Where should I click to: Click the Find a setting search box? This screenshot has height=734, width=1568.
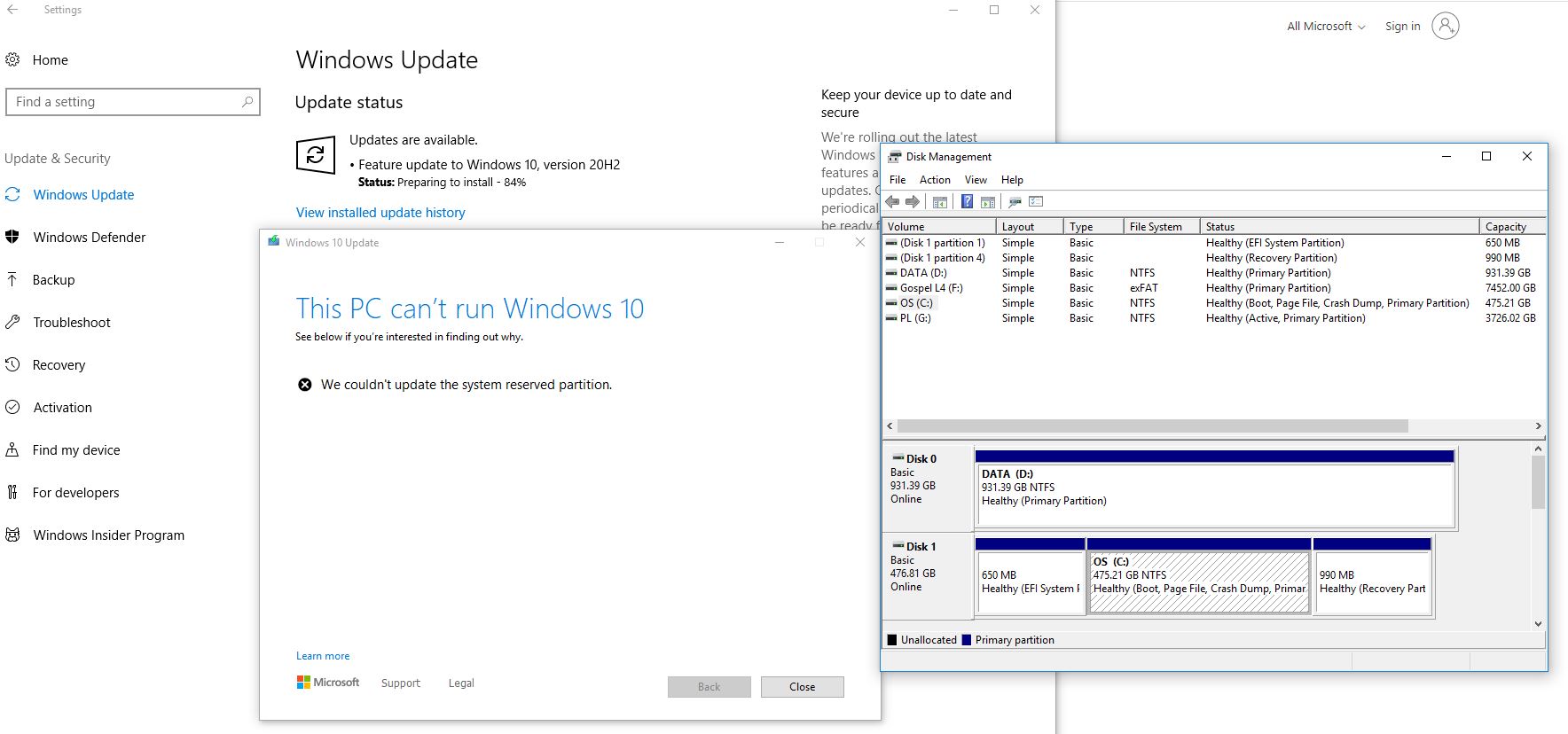pyautogui.click(x=133, y=102)
